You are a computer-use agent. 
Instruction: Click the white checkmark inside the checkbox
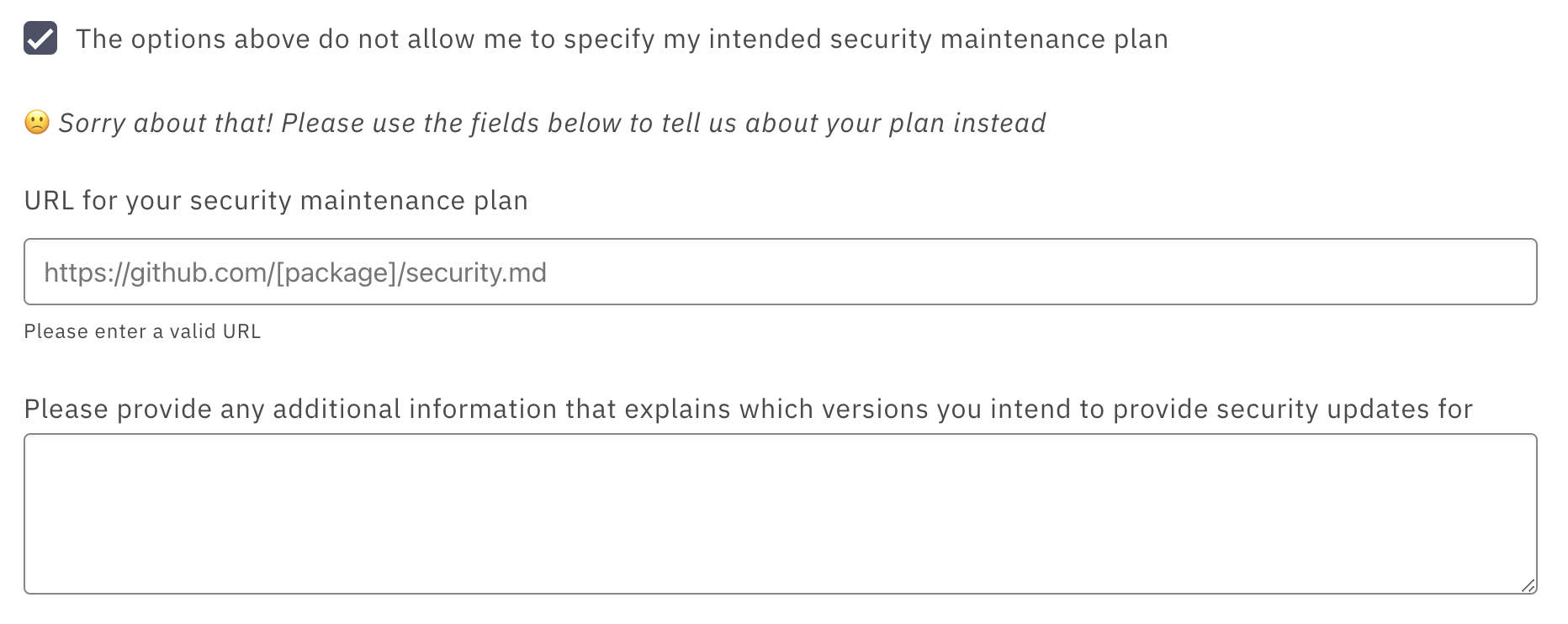pos(40,39)
